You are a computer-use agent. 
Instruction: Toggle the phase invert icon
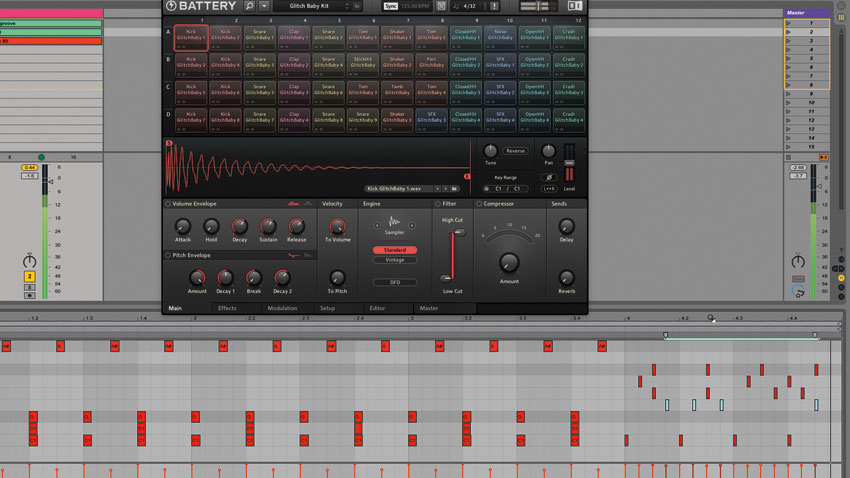click(x=549, y=177)
